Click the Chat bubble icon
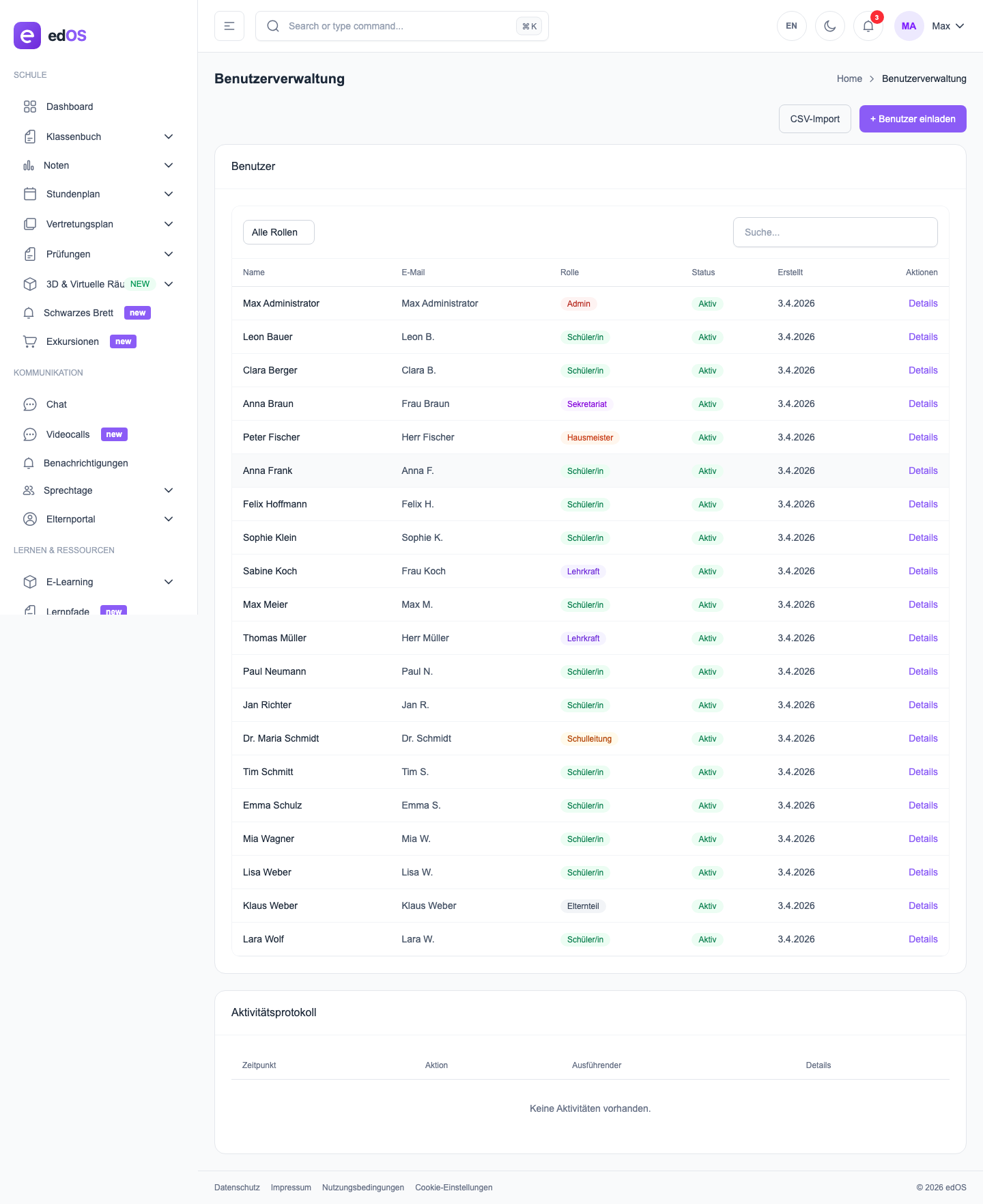Screen dimensions: 983x1204 (x=30, y=404)
